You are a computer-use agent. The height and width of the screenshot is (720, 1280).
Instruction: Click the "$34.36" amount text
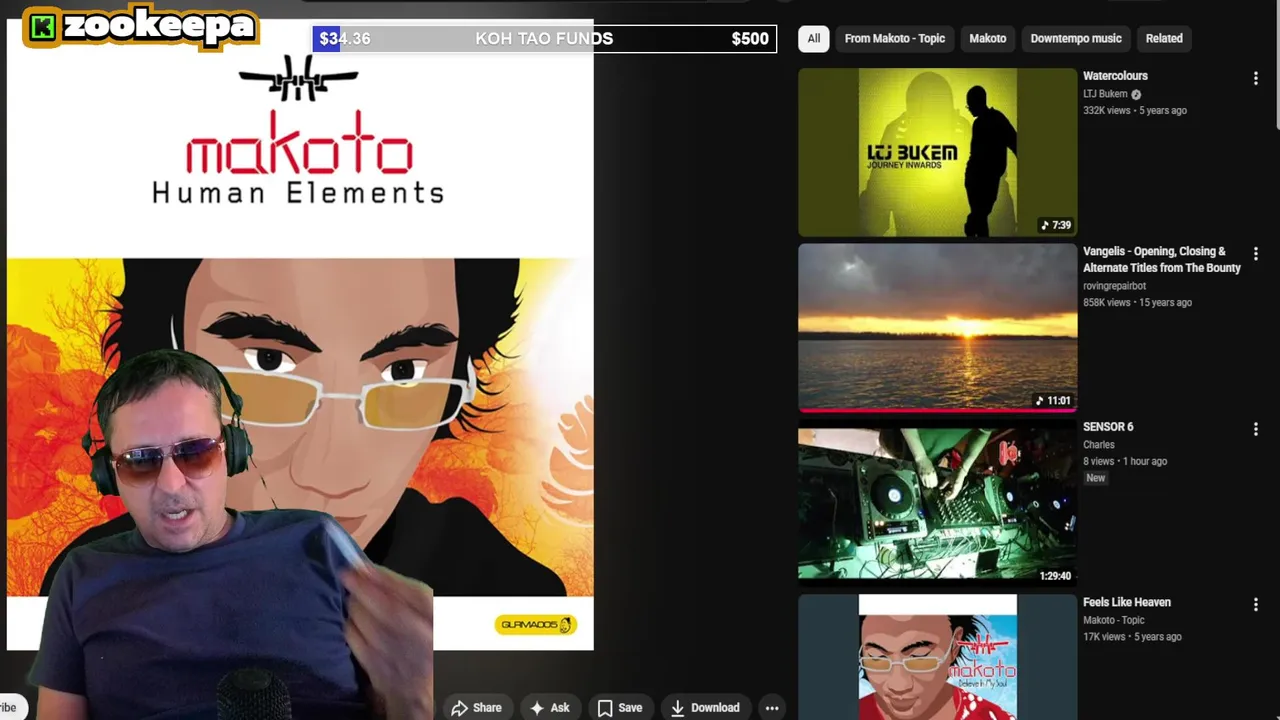tap(345, 39)
